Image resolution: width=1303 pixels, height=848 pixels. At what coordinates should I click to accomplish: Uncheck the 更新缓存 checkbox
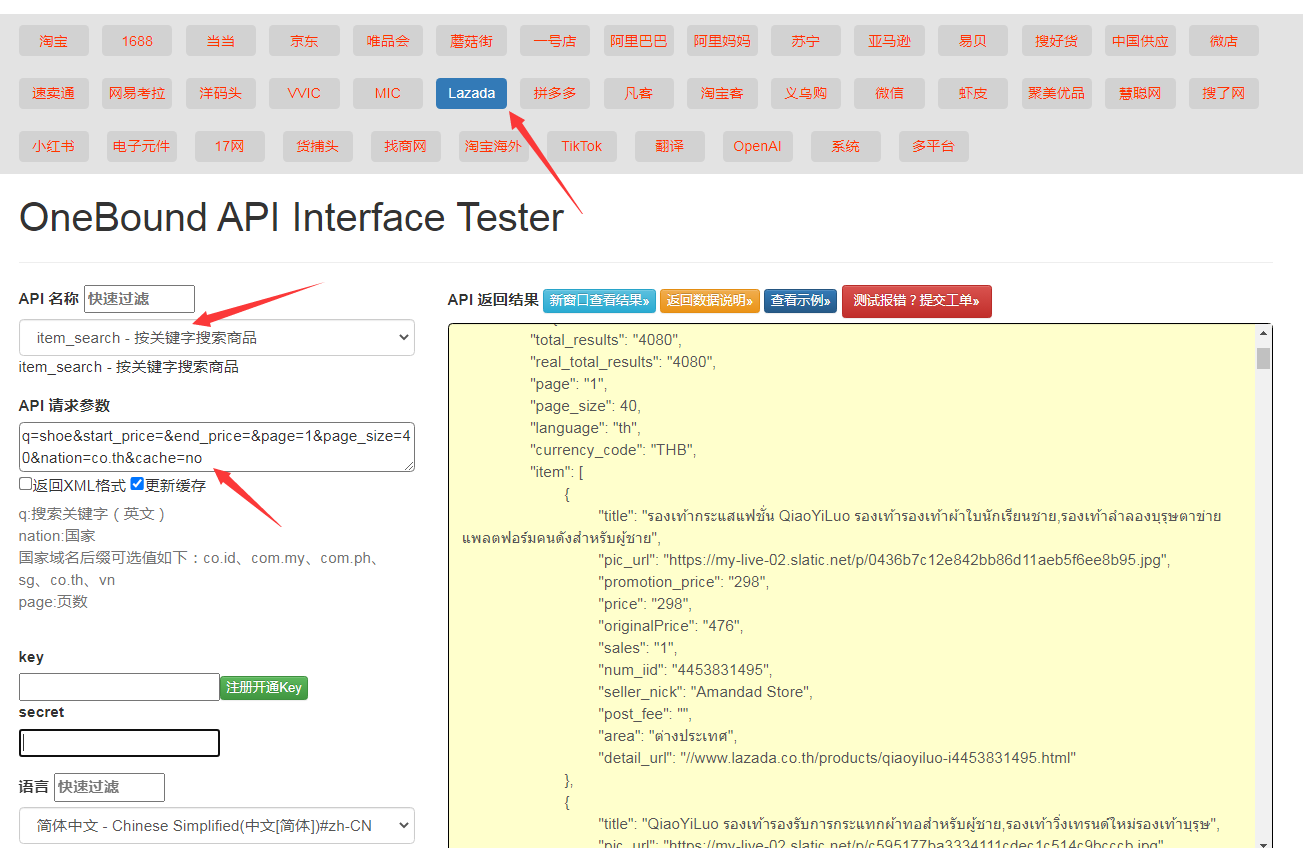(137, 484)
